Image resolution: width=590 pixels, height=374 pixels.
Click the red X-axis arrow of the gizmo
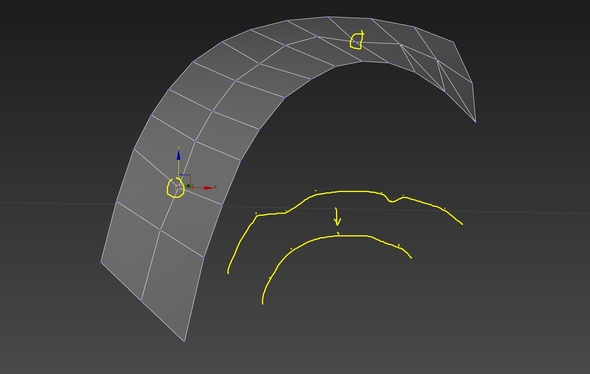[209, 187]
